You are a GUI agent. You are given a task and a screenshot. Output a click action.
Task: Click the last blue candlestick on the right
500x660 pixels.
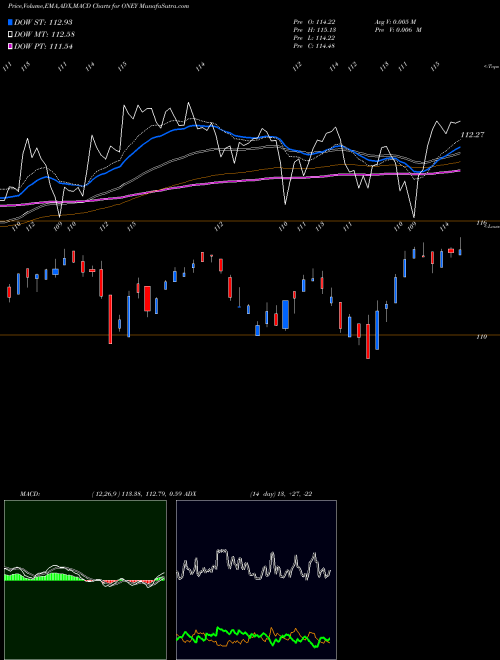(x=460, y=252)
